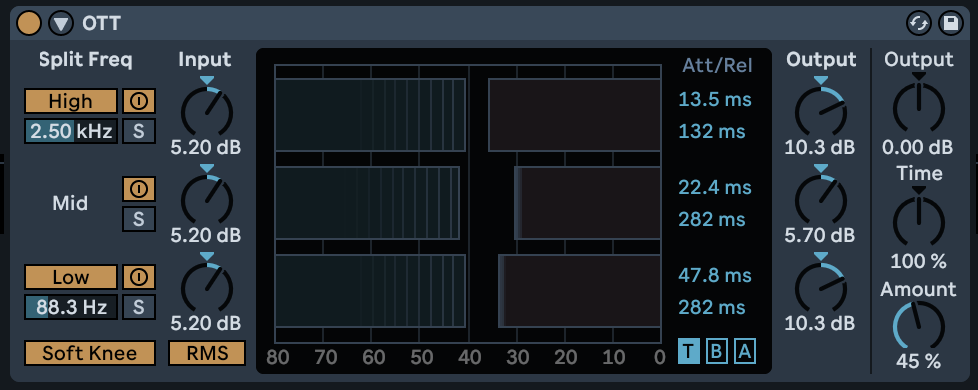Toggle the OTT device activator circle

(x=29, y=24)
